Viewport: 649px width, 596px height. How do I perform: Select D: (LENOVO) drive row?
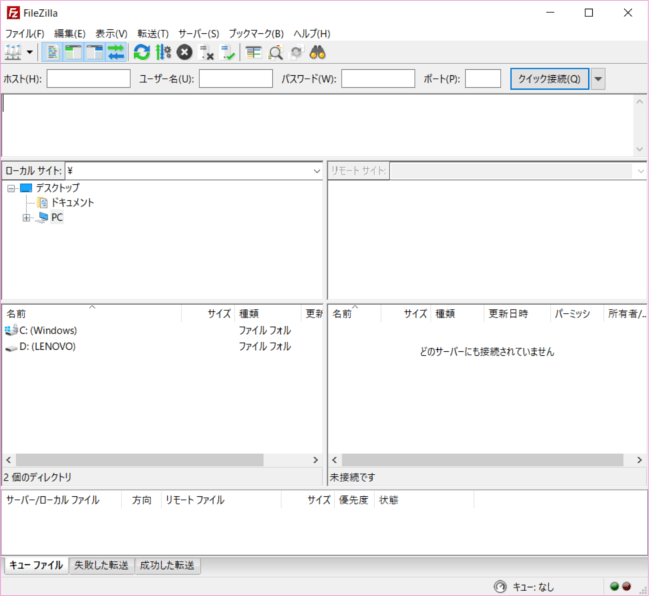click(x=161, y=346)
